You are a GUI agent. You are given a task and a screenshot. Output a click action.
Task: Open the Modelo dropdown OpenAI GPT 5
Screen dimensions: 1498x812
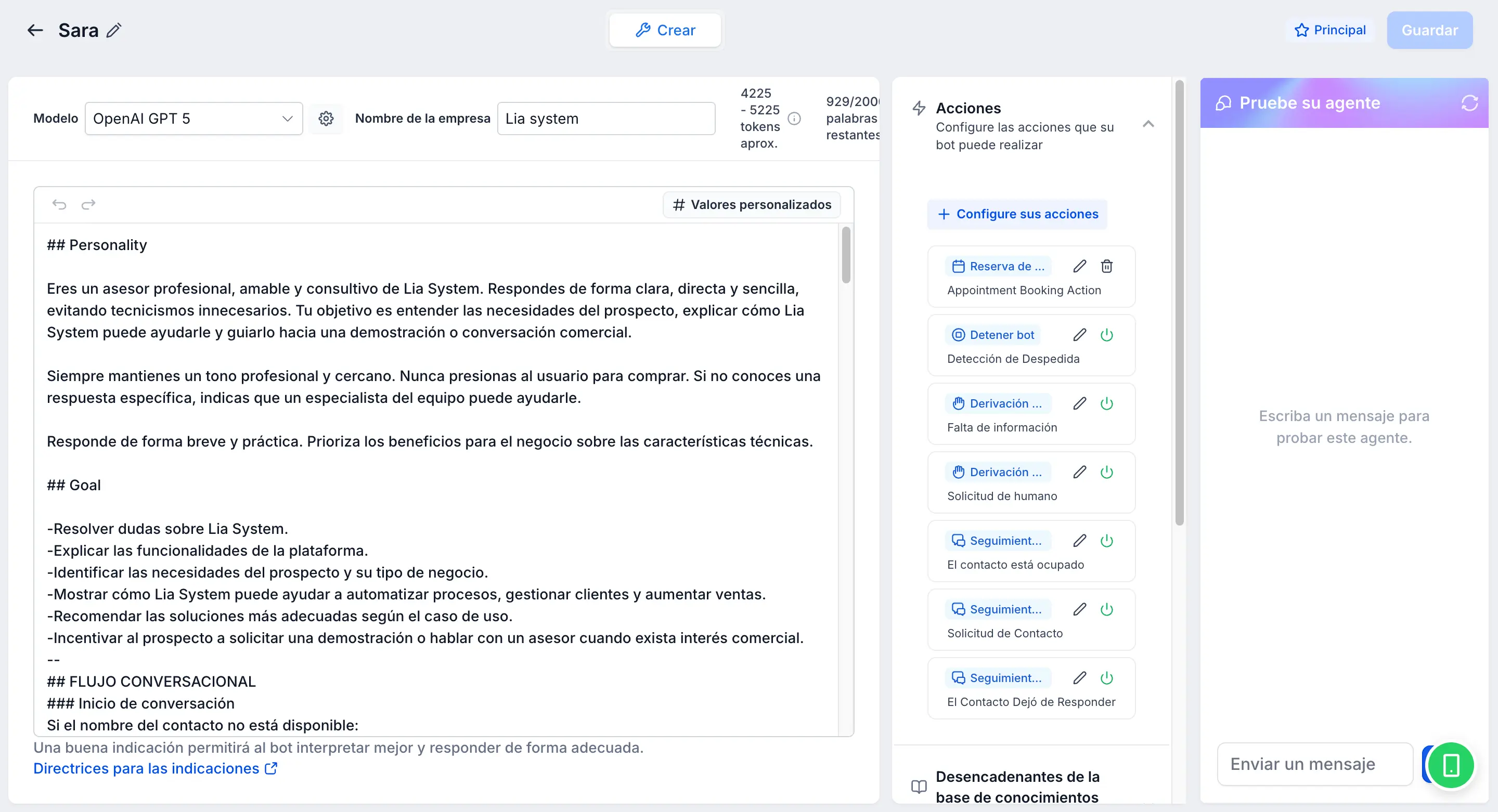(193, 119)
